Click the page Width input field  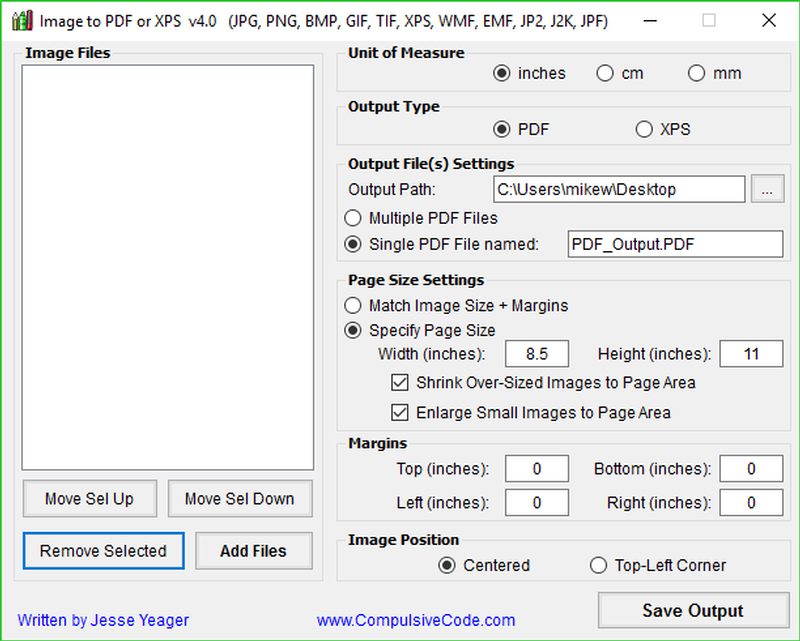537,354
